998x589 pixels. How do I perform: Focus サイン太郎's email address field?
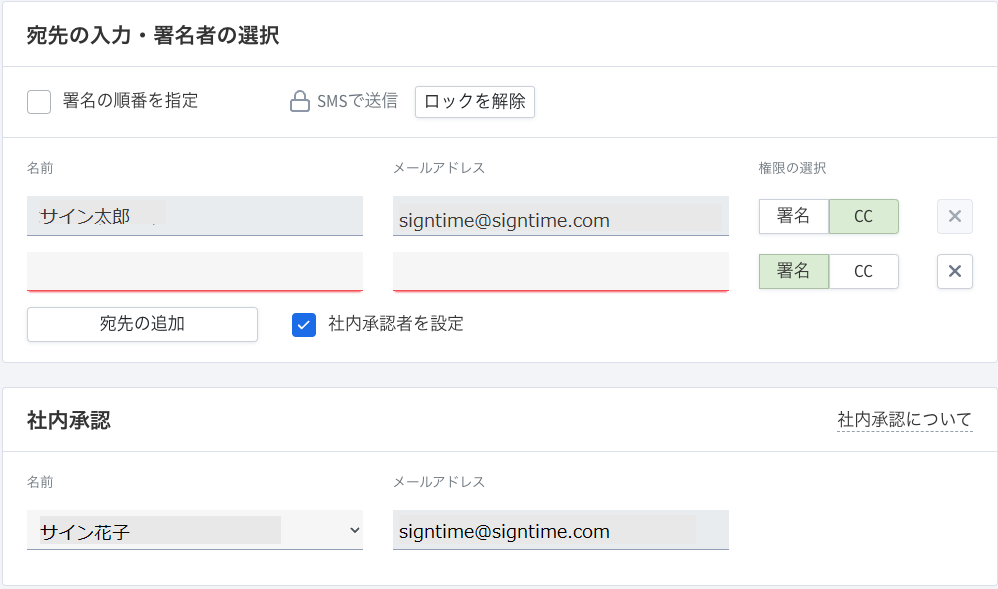tap(560, 216)
